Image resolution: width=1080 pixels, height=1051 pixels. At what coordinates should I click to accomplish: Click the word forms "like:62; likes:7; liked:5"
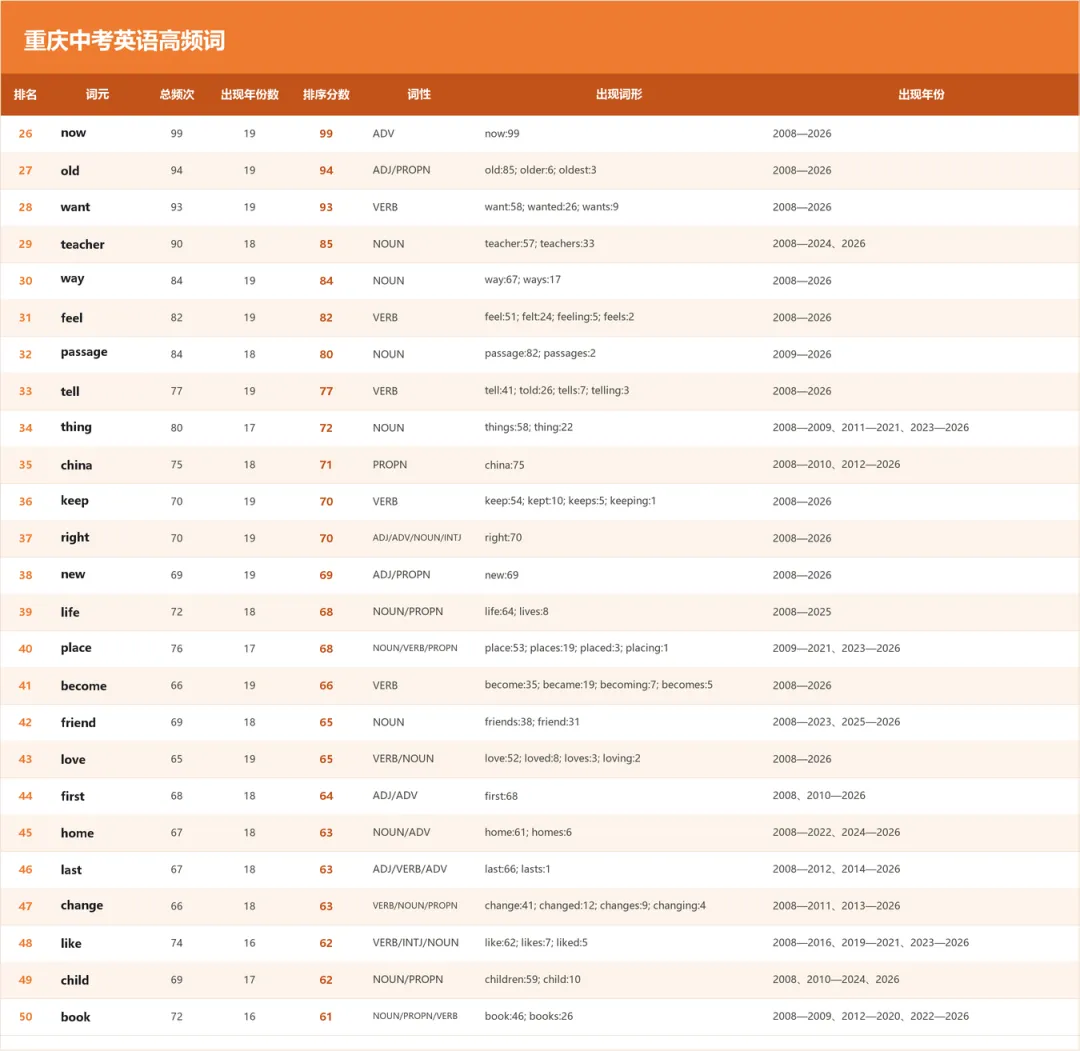pos(536,942)
